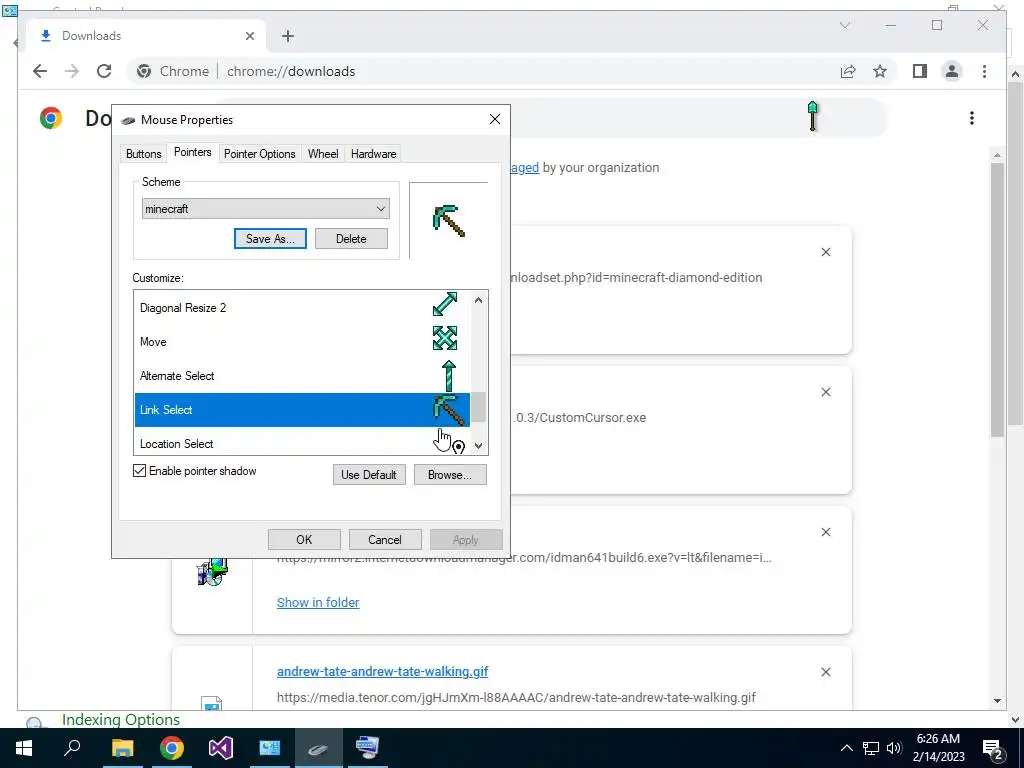The width and height of the screenshot is (1024, 768).
Task: Close the Mouse Properties dialog
Action: (495, 119)
